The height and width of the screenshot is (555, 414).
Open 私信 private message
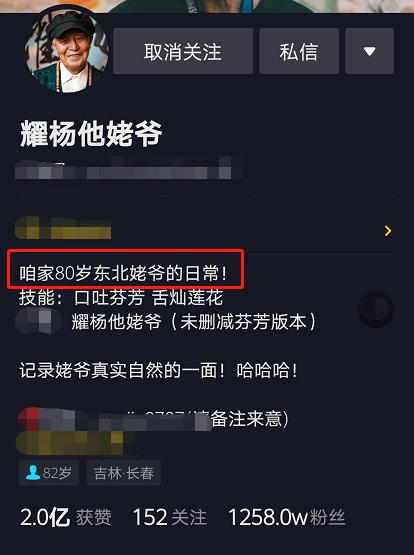299,51
